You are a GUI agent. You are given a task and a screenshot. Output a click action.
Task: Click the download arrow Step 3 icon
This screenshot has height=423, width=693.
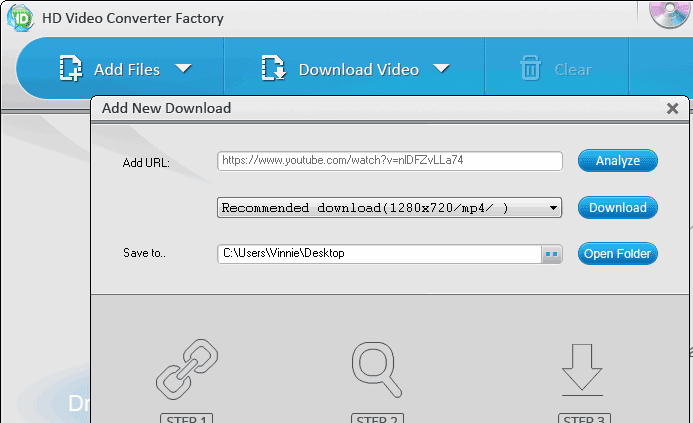[582, 370]
